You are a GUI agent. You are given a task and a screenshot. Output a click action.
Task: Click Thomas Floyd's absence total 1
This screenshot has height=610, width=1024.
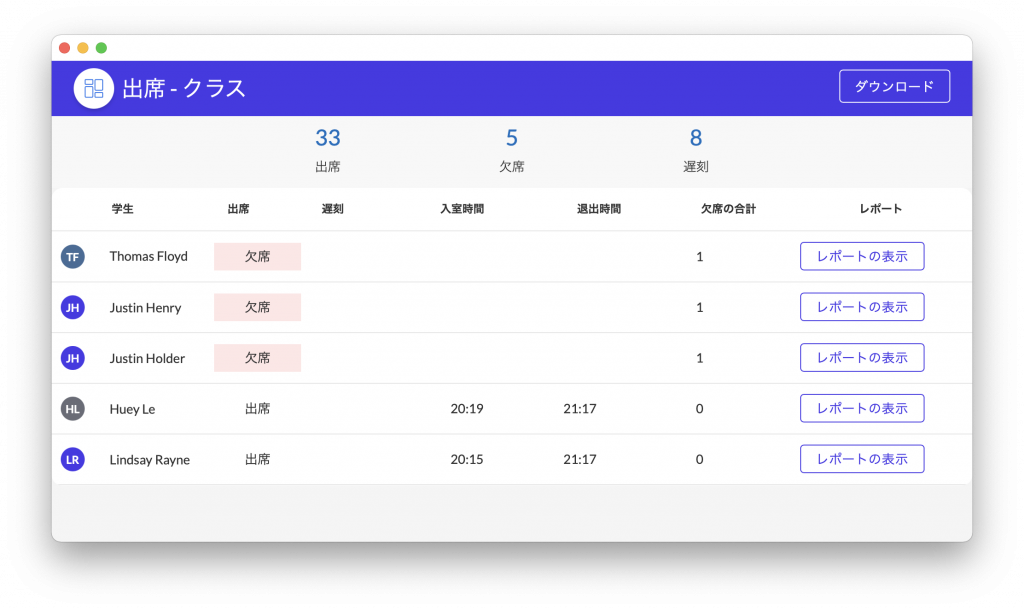click(x=699, y=257)
